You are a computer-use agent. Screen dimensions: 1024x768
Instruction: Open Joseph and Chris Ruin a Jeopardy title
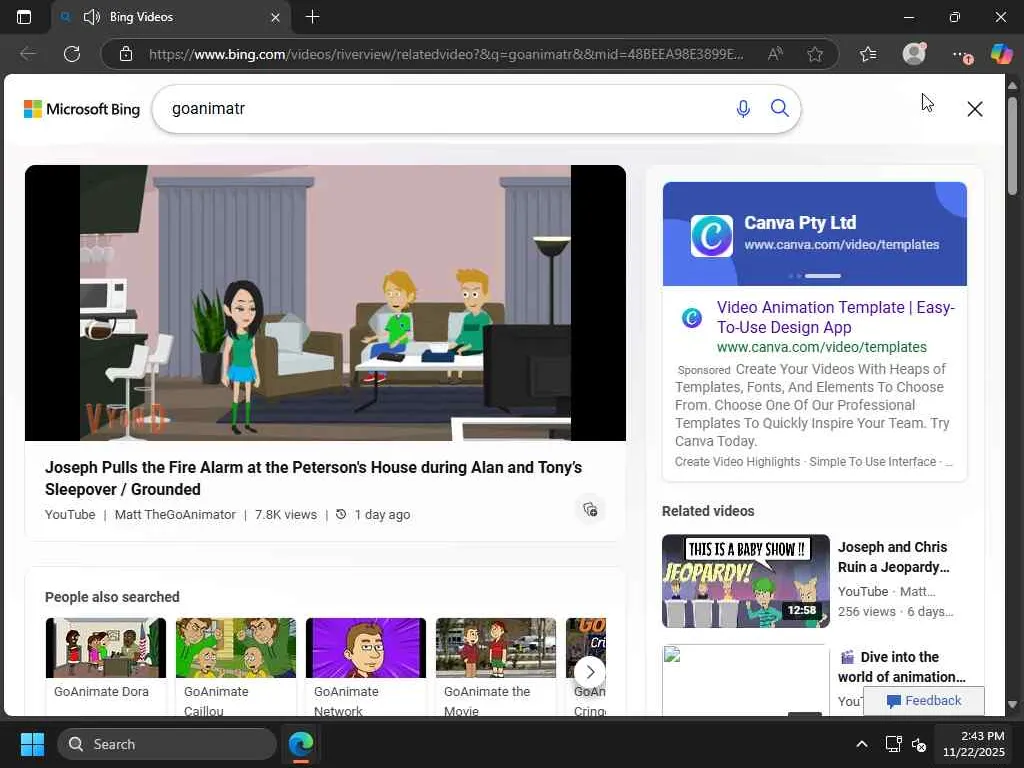click(x=893, y=557)
